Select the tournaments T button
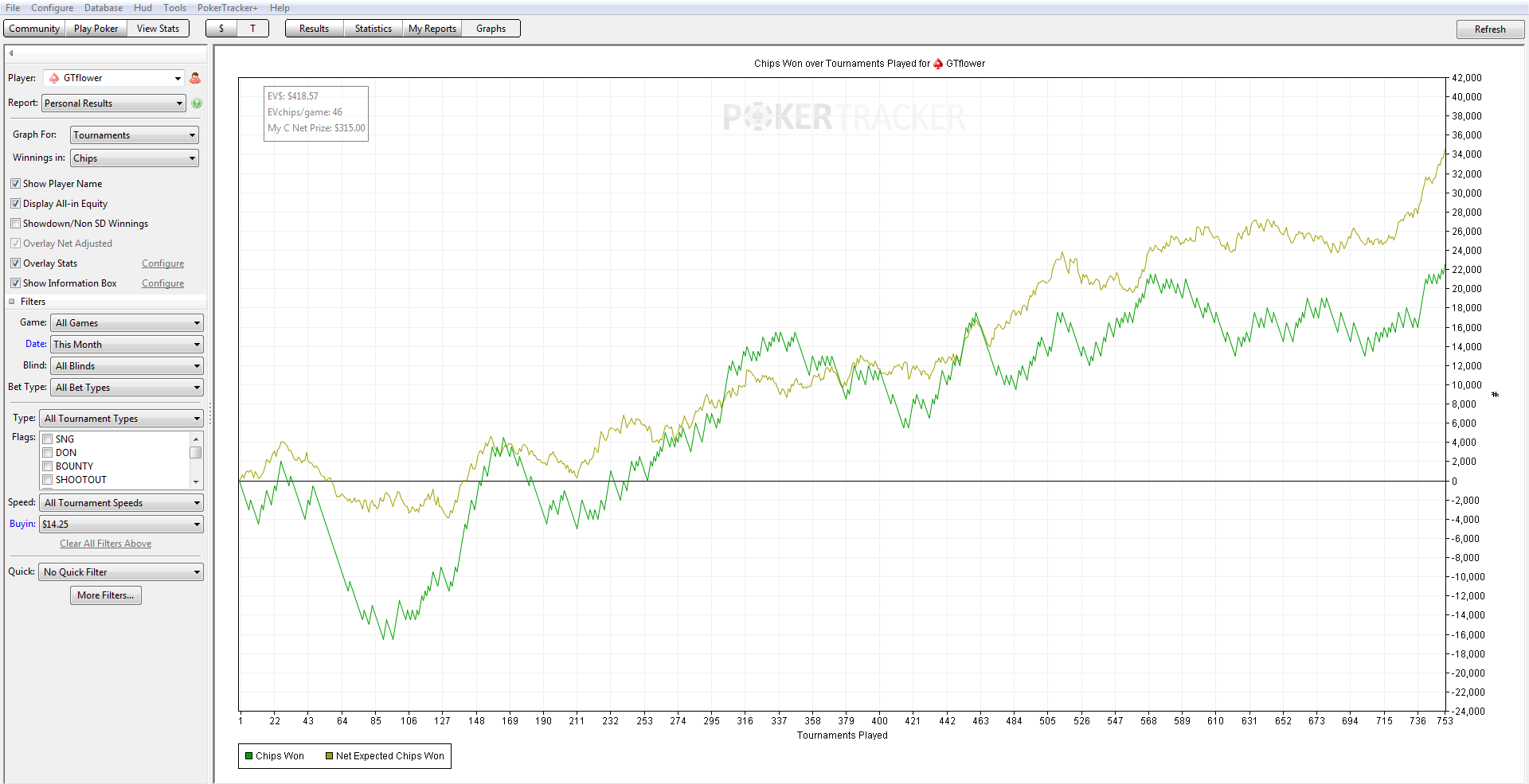 tap(252, 29)
